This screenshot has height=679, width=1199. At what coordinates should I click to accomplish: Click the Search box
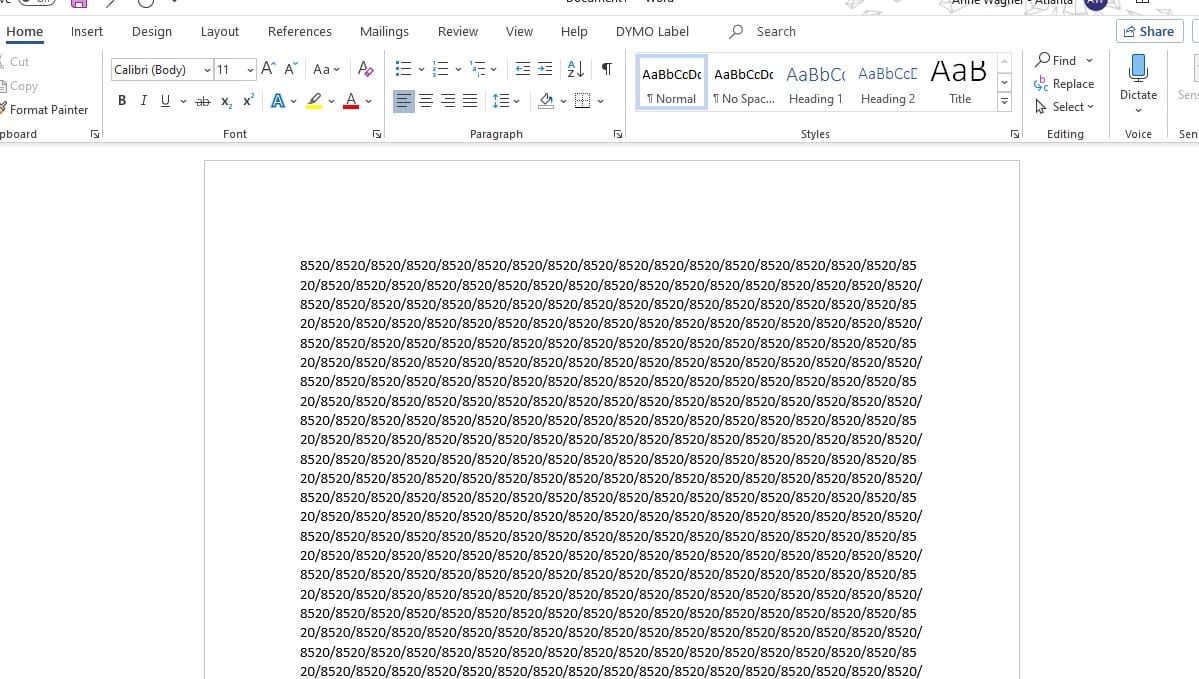click(x=763, y=31)
